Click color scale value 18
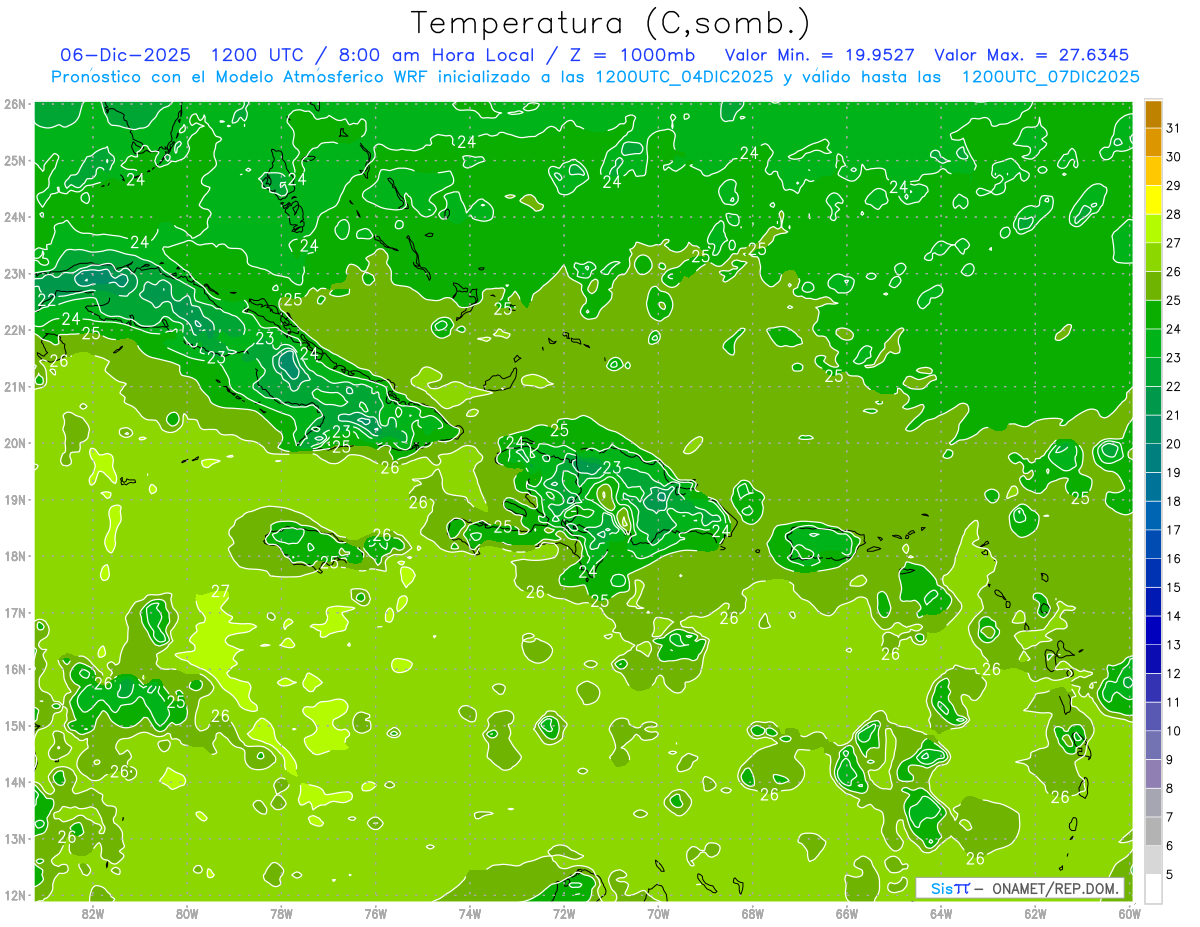This screenshot has width=1200, height=927. (x=1173, y=501)
